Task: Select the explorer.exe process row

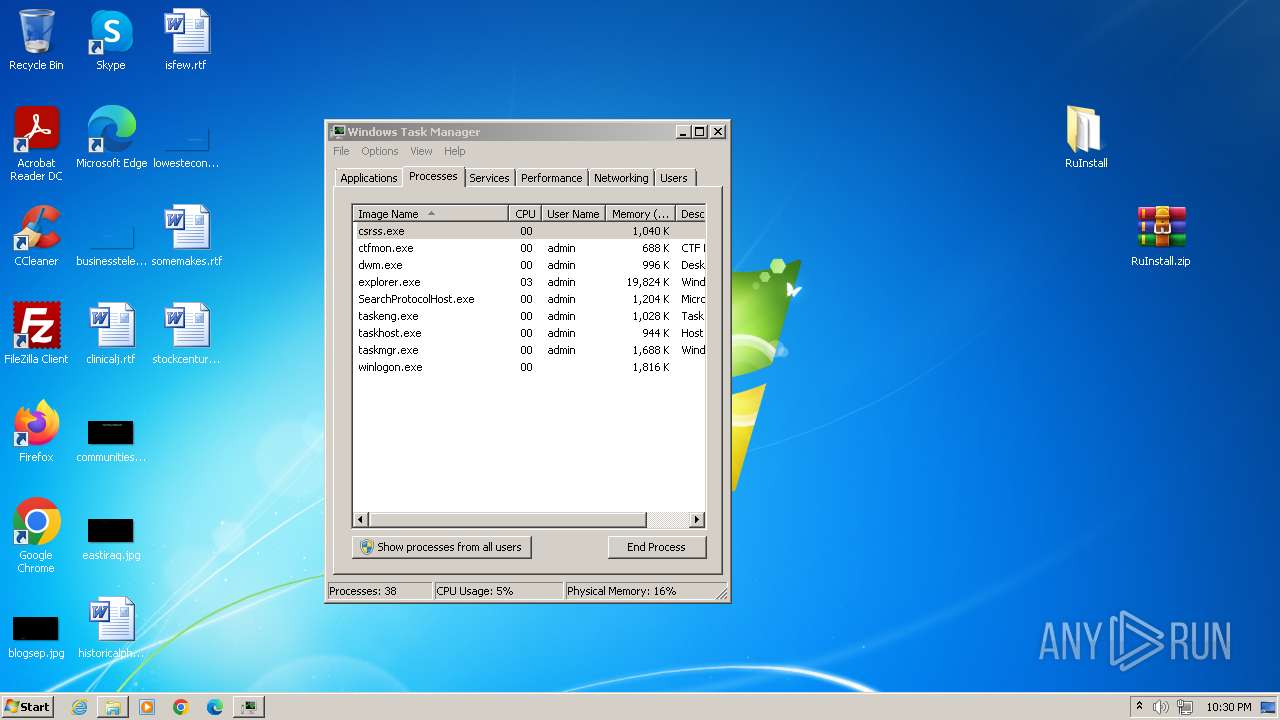Action: pyautogui.click(x=529, y=282)
